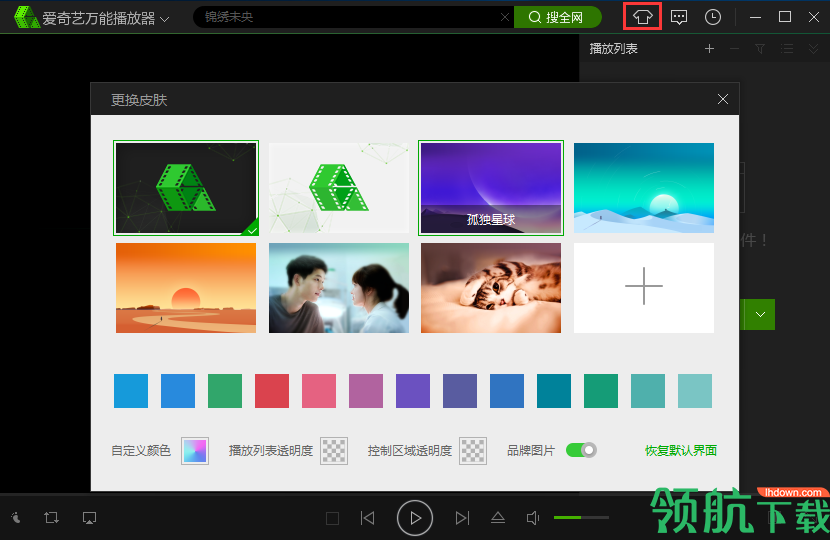Select the kitten photo skin
The width and height of the screenshot is (830, 540).
pos(491,288)
